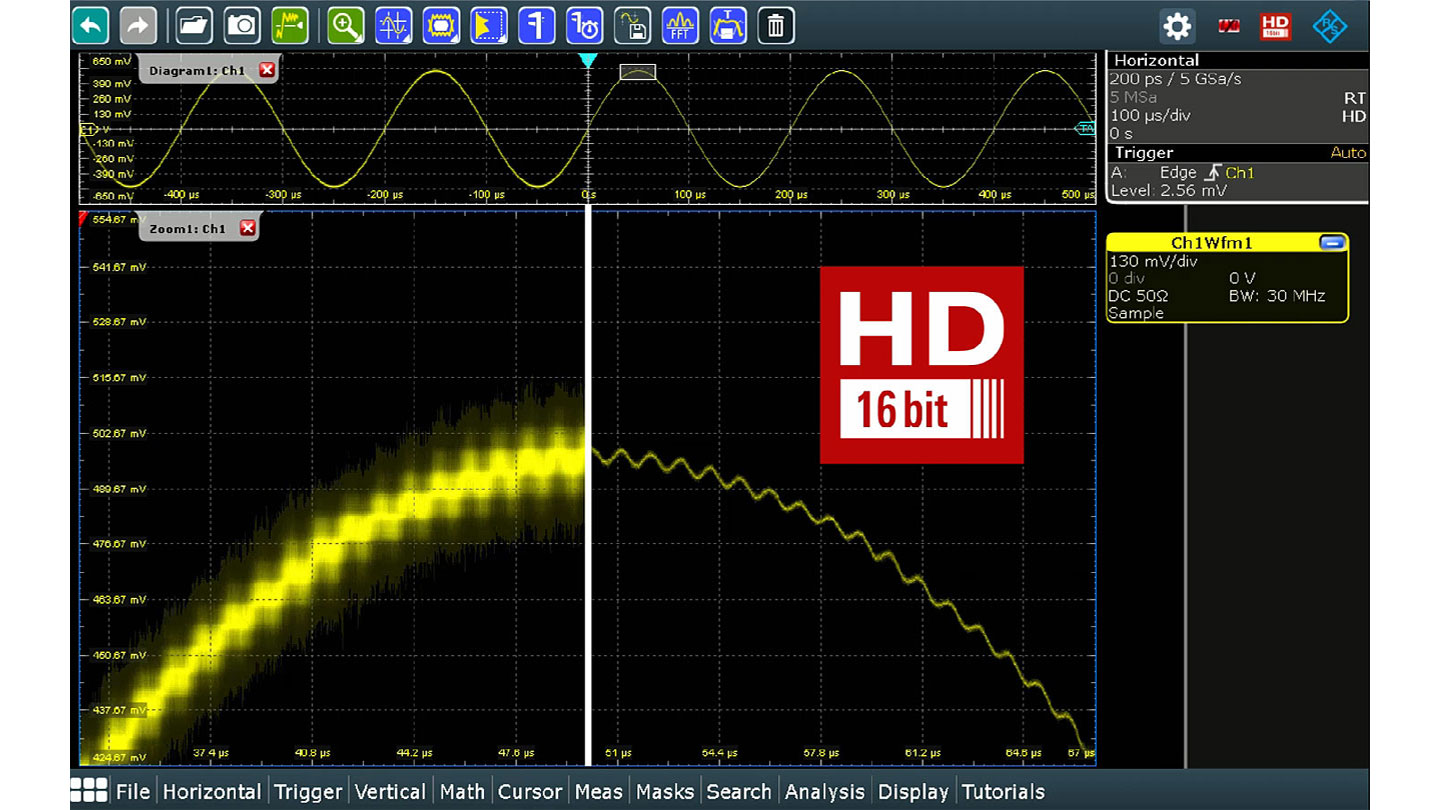Viewport: 1440px width, 810px height.
Task: Click the cyan trigger position marker
Action: pyautogui.click(x=588, y=61)
